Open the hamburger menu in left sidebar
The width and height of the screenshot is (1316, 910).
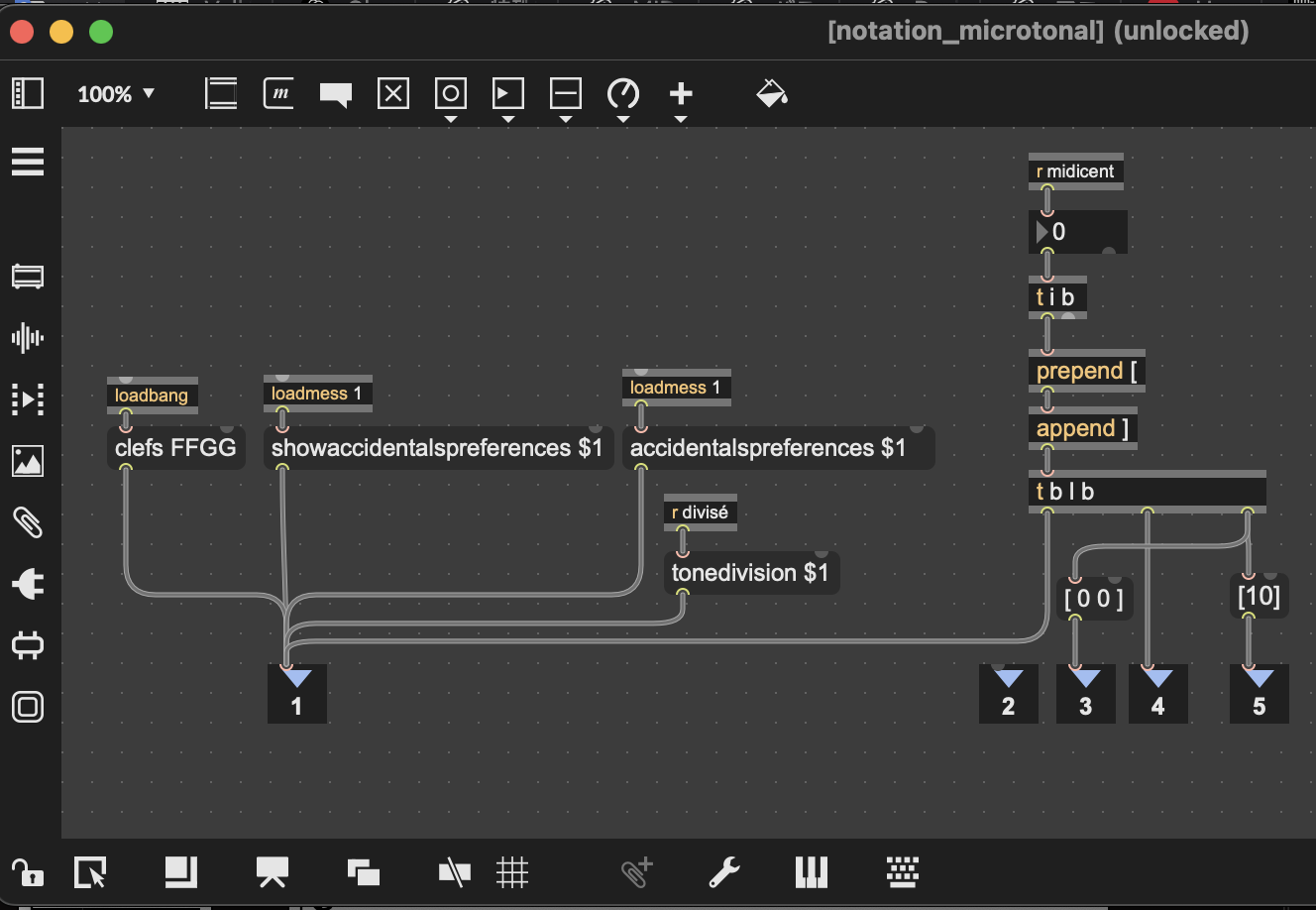click(x=28, y=162)
